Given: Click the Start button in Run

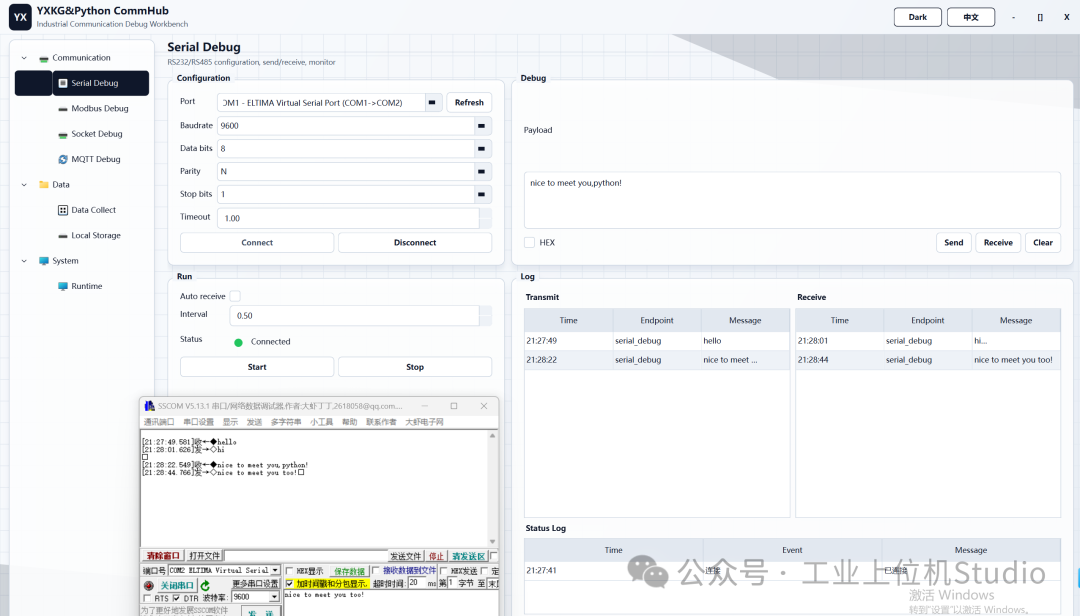Looking at the screenshot, I should point(257,367).
